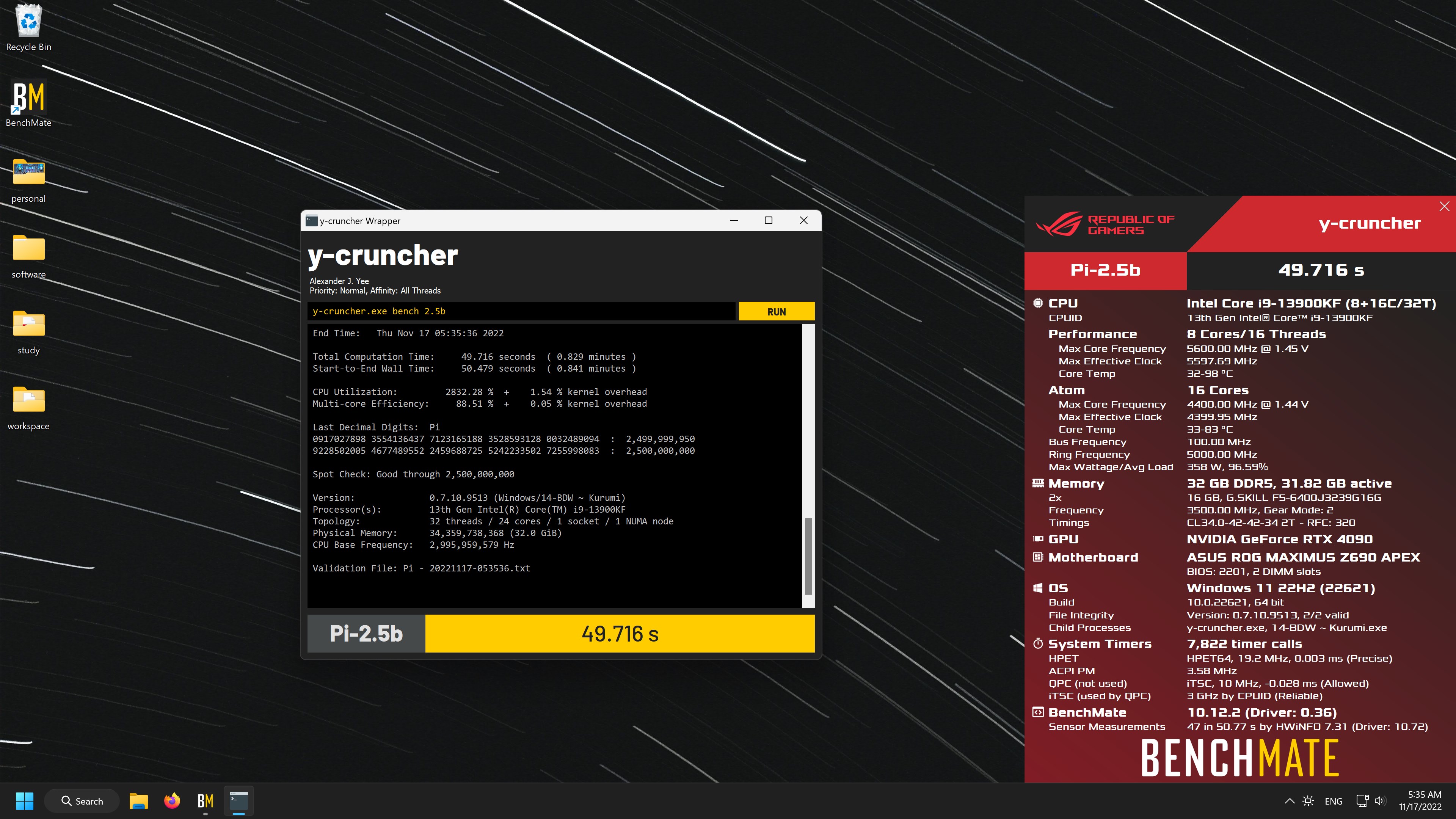Open the ENG language indicator
The image size is (1456, 819).
pos(1334,802)
